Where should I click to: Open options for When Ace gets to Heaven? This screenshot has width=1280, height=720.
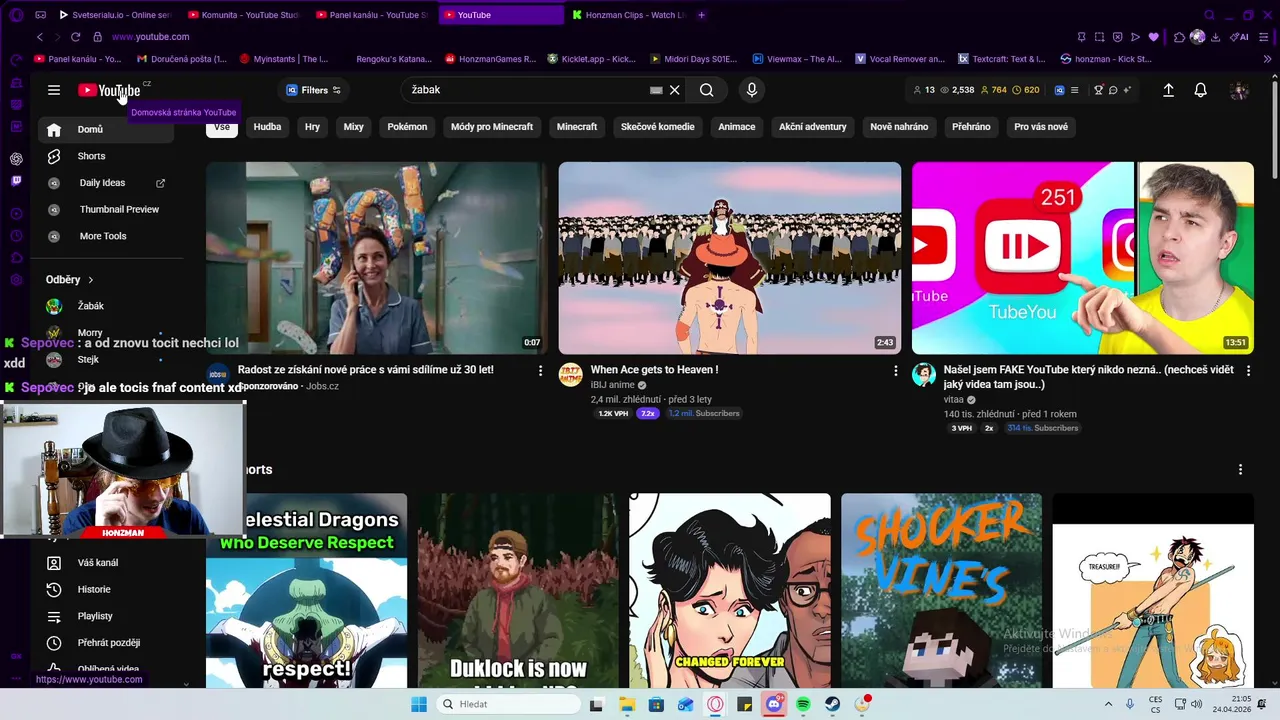(895, 371)
